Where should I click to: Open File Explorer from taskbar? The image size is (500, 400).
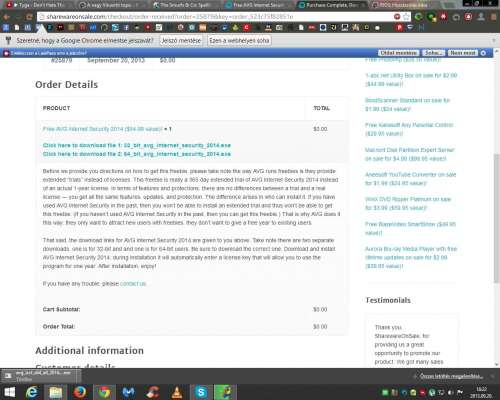(56, 392)
